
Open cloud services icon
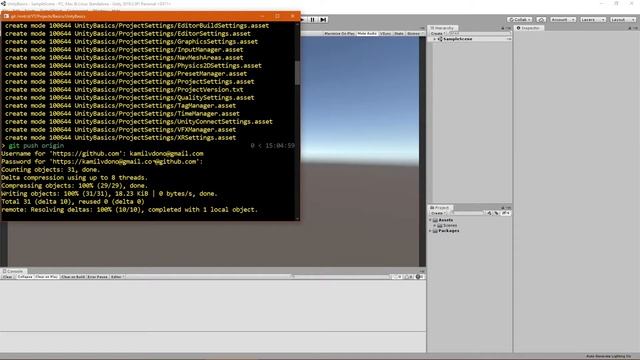[x=541, y=20]
